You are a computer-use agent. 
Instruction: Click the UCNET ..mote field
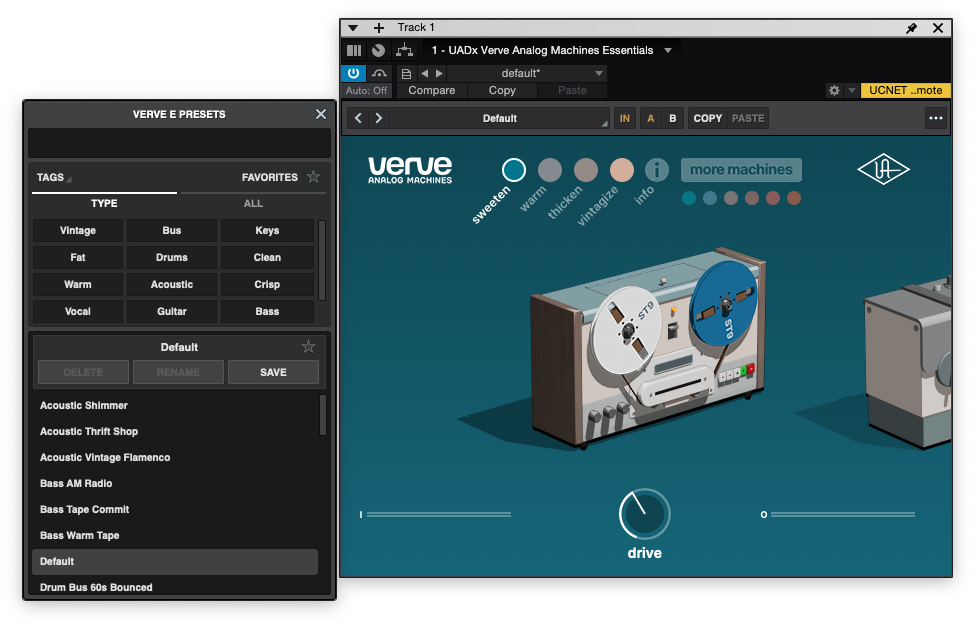click(905, 91)
